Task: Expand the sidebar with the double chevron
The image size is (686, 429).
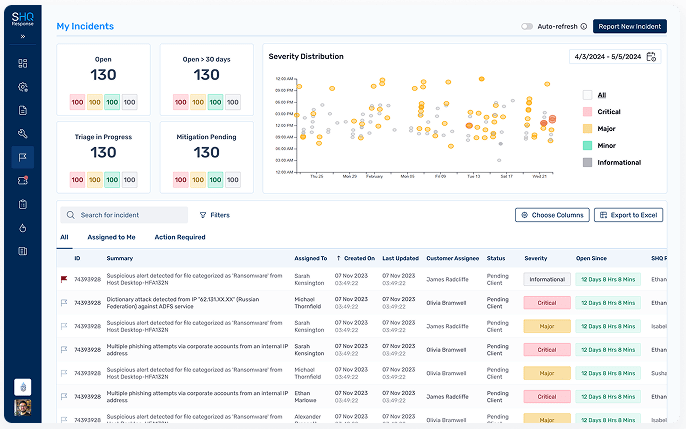Action: 23,37
